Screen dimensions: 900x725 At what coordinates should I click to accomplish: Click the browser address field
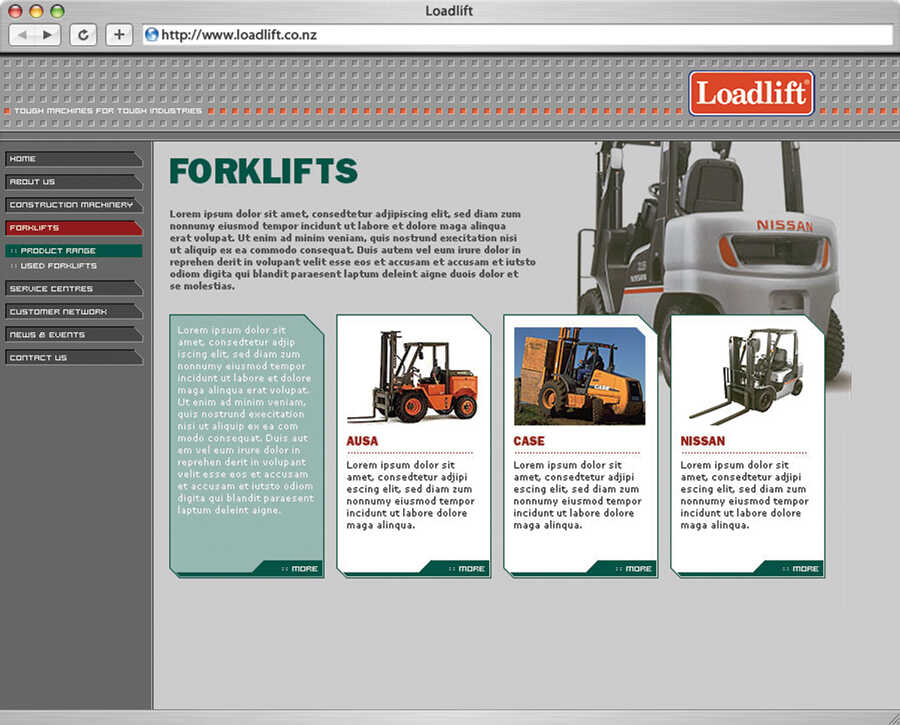(x=518, y=35)
